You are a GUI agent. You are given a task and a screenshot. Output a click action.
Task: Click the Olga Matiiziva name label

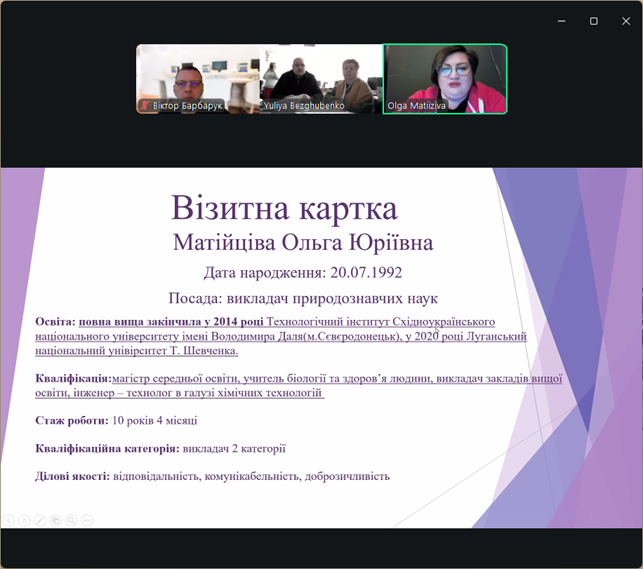click(416, 106)
